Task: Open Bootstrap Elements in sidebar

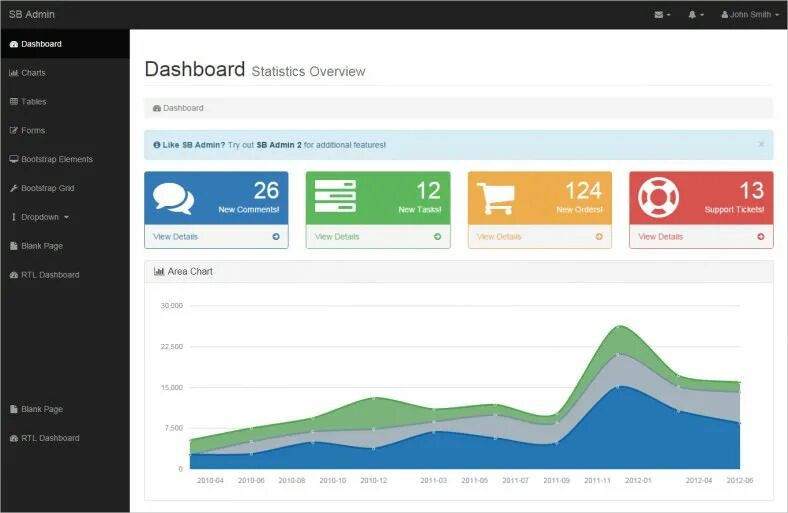Action: click(x=65, y=159)
